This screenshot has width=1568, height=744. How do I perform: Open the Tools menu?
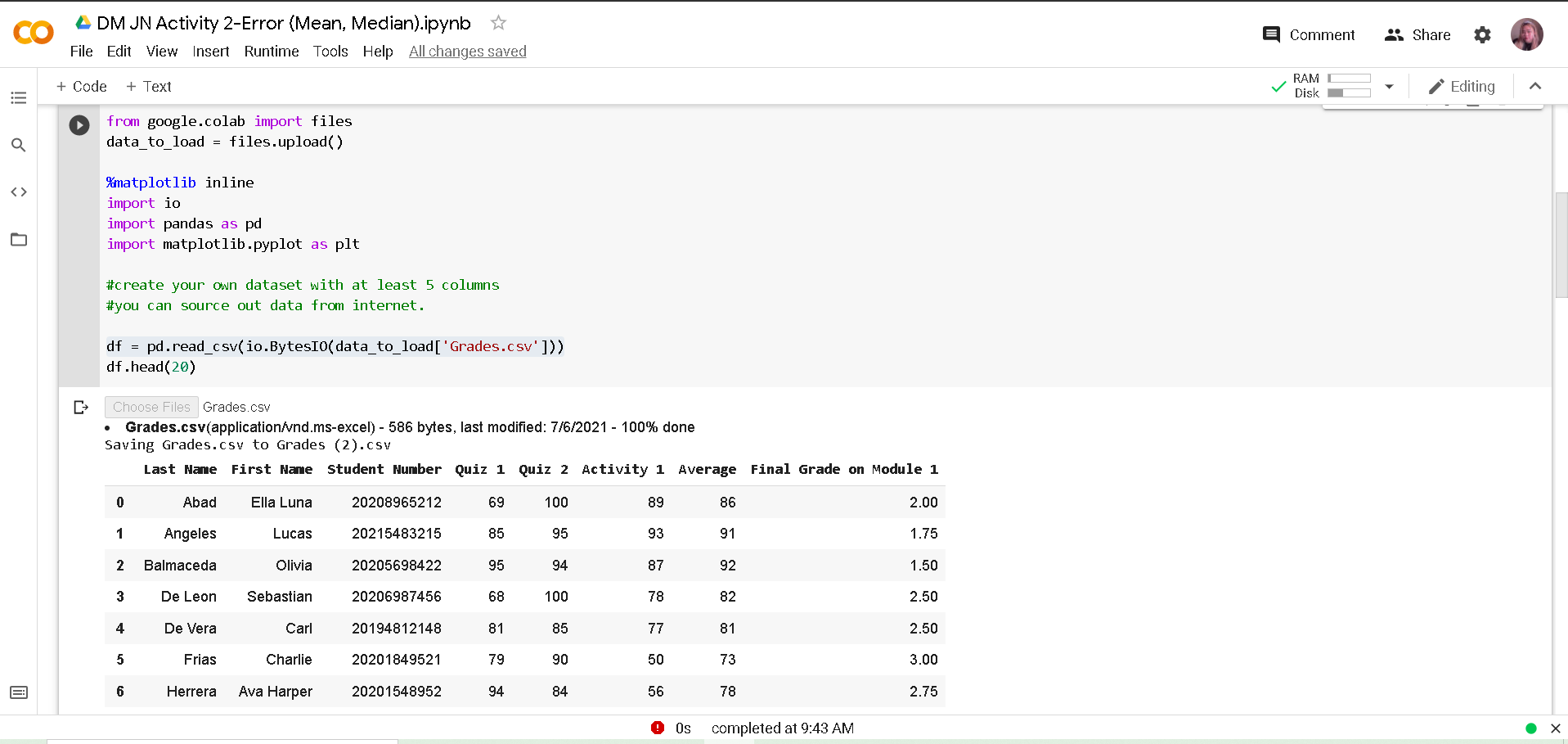coord(330,51)
